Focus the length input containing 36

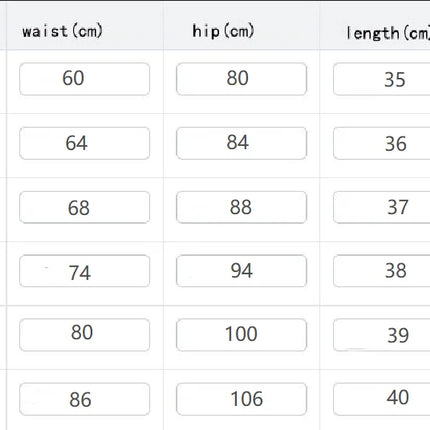point(382,143)
